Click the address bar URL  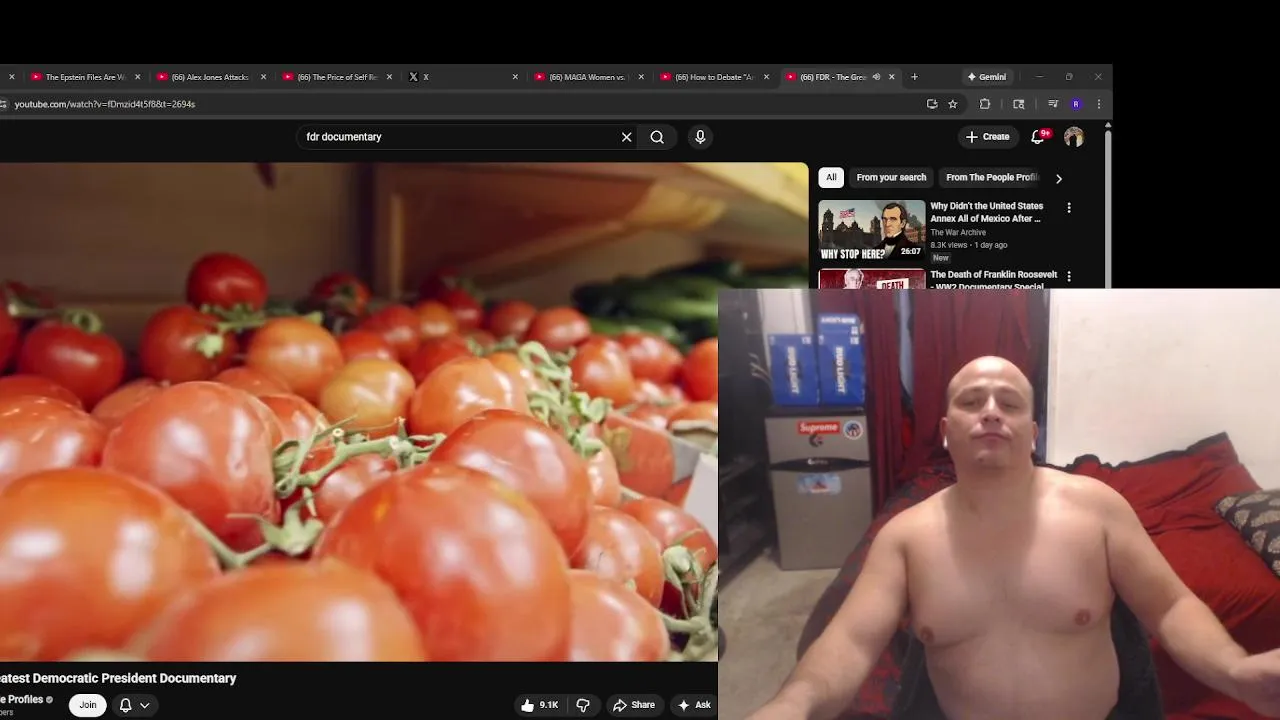click(105, 104)
